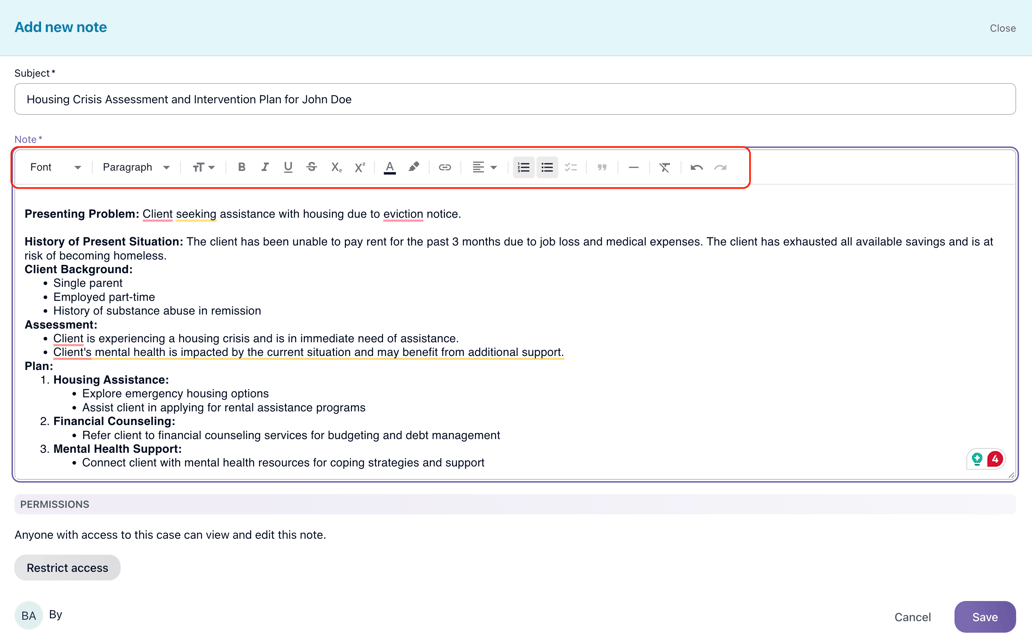Toggle the numbered list formatting
This screenshot has width=1032, height=637.
523,167
